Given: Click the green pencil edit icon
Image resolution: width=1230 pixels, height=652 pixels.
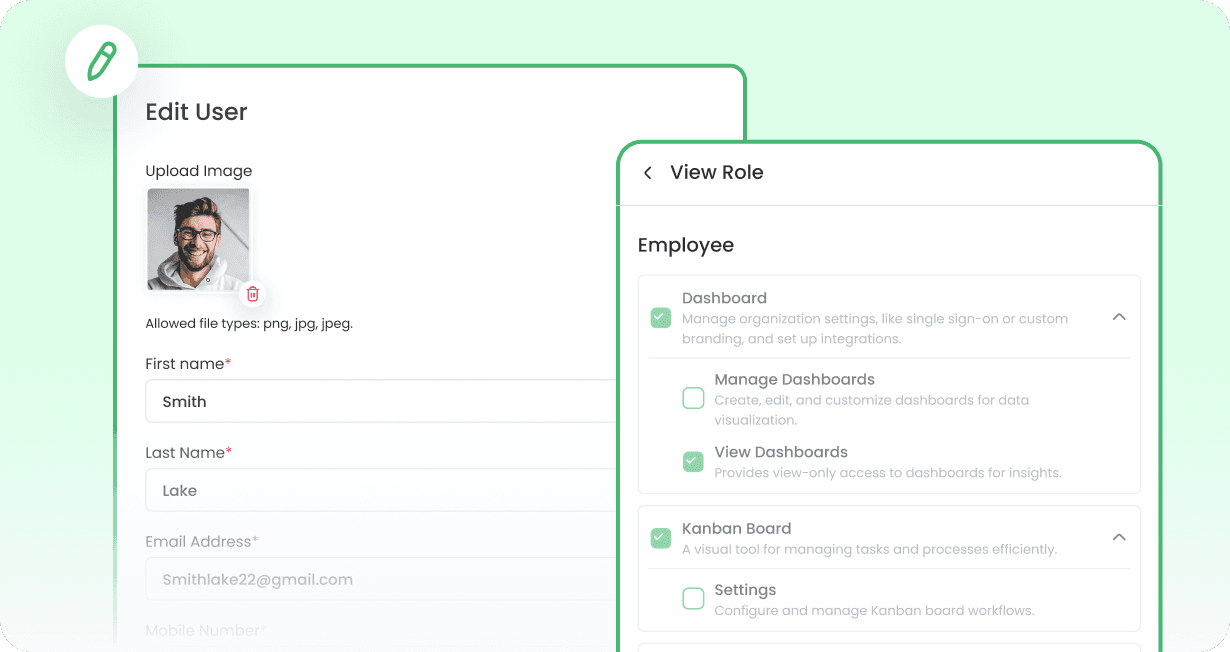Looking at the screenshot, I should 102,61.
